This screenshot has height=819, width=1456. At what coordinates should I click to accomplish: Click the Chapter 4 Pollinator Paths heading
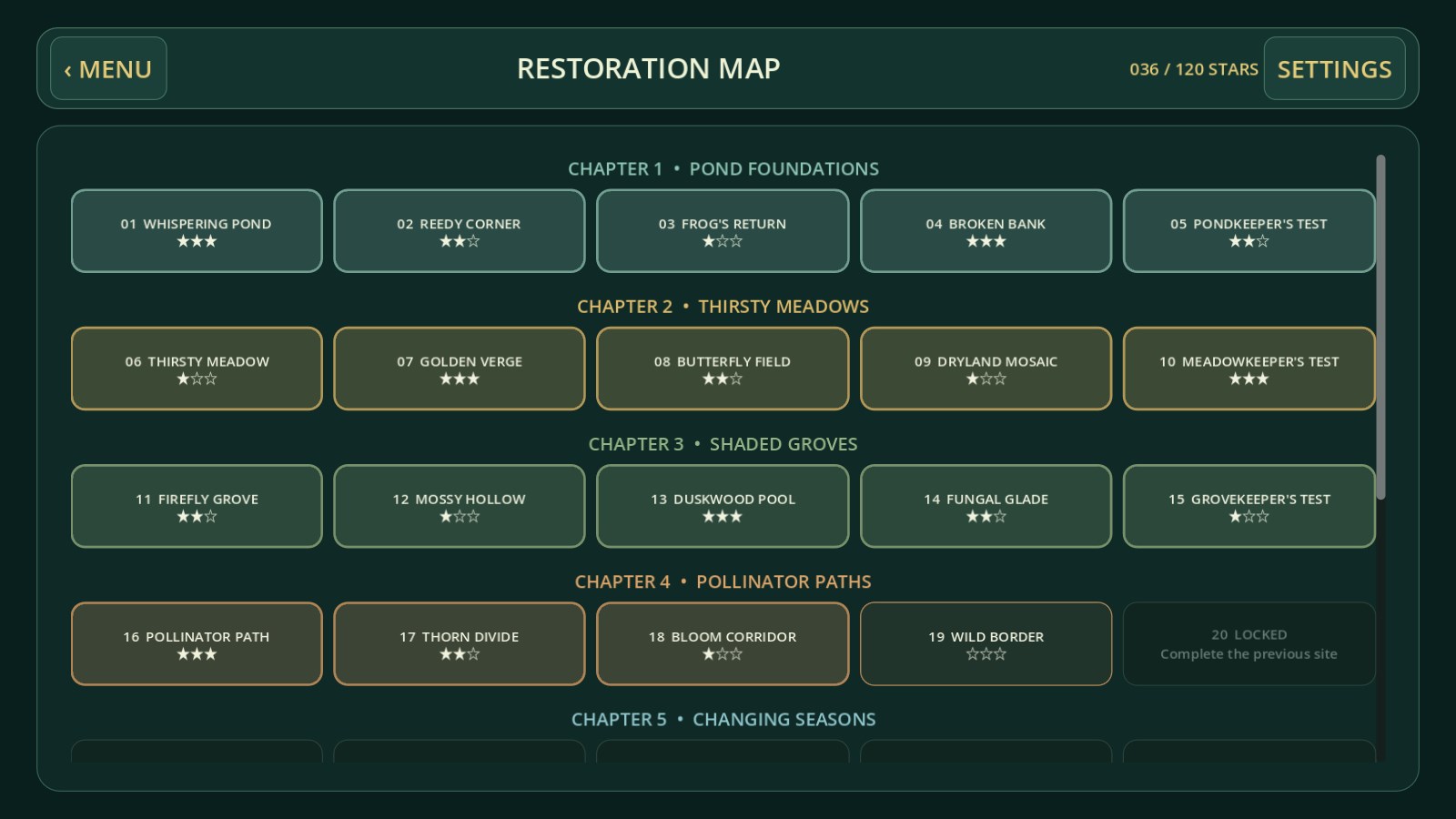click(723, 581)
